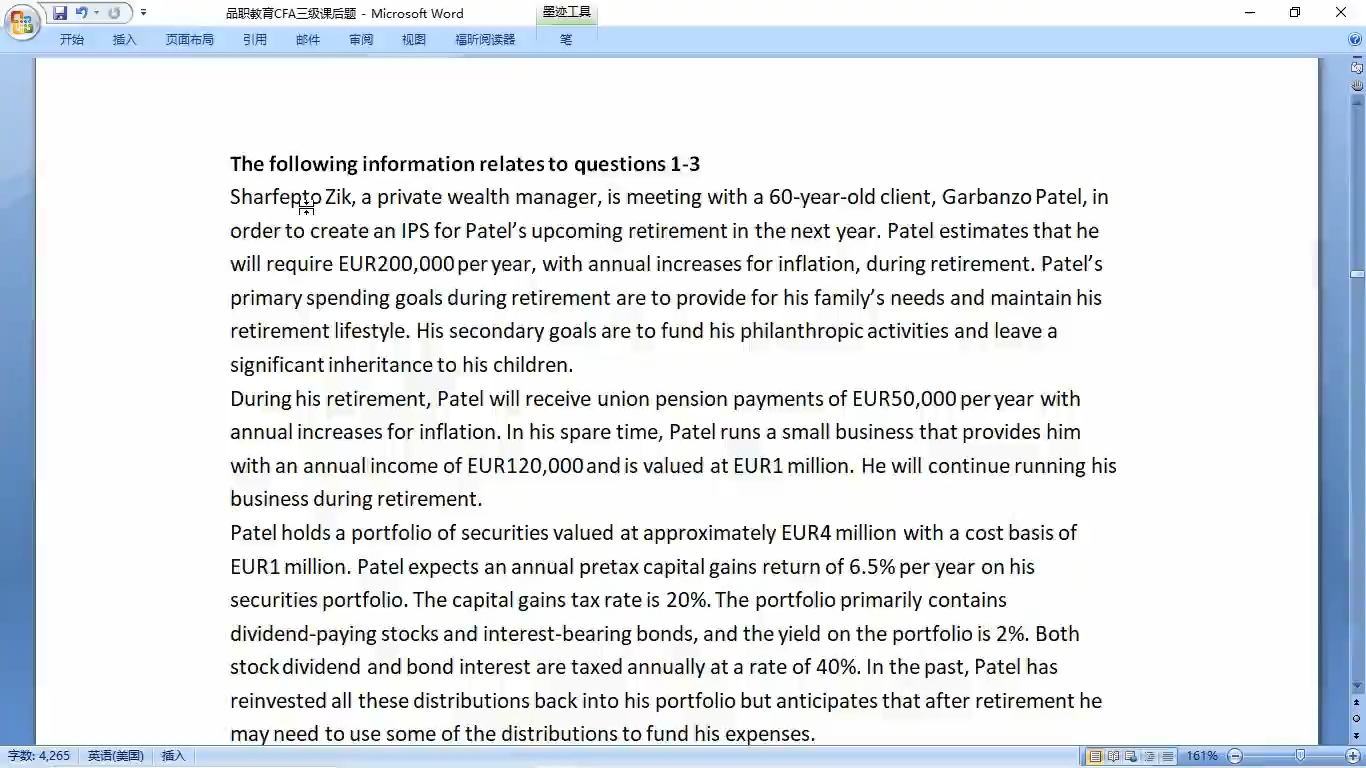Zoom in with the plus button
1366x768 pixels.
coord(1353,756)
